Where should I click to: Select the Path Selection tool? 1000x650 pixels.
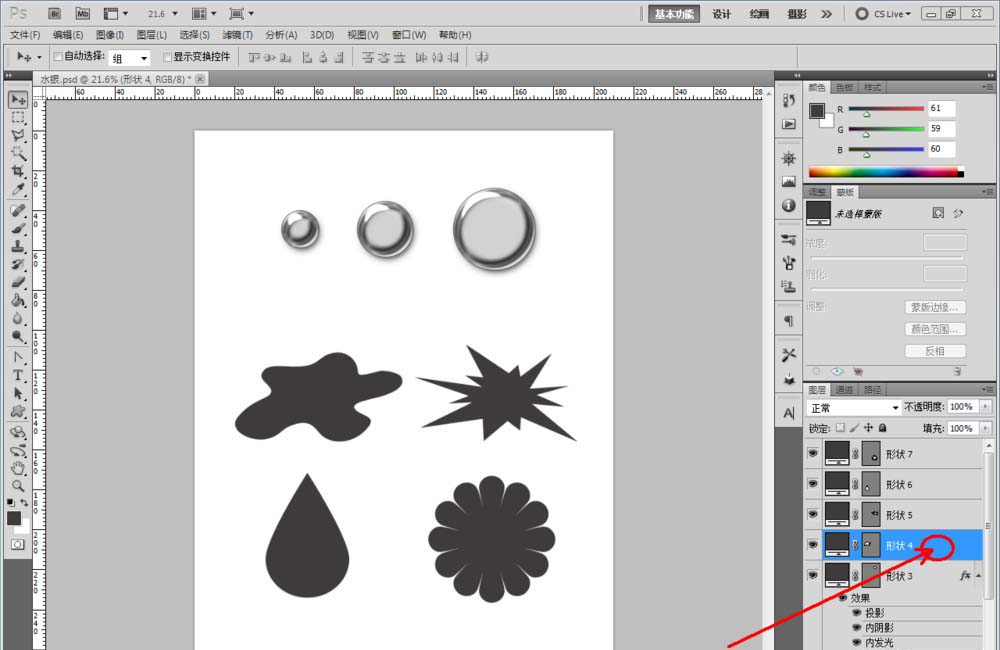(18, 394)
